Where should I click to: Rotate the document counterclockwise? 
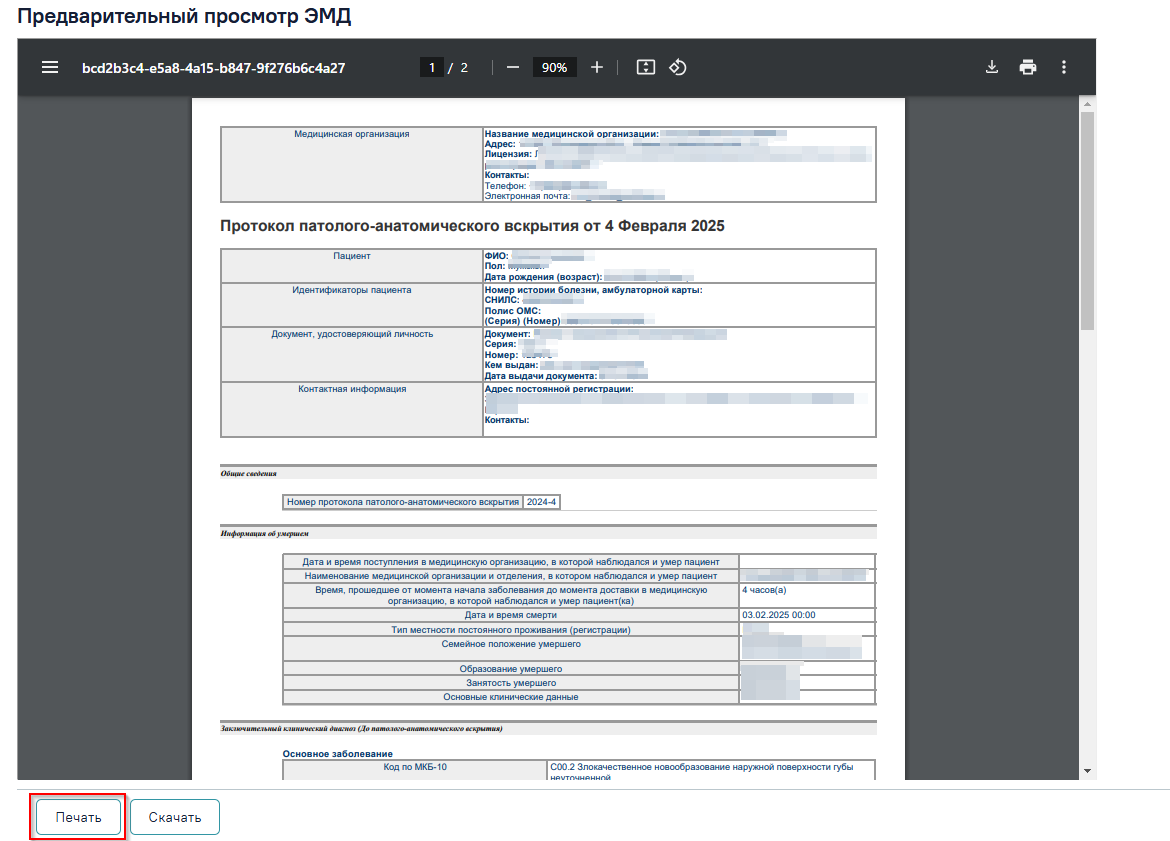(678, 67)
